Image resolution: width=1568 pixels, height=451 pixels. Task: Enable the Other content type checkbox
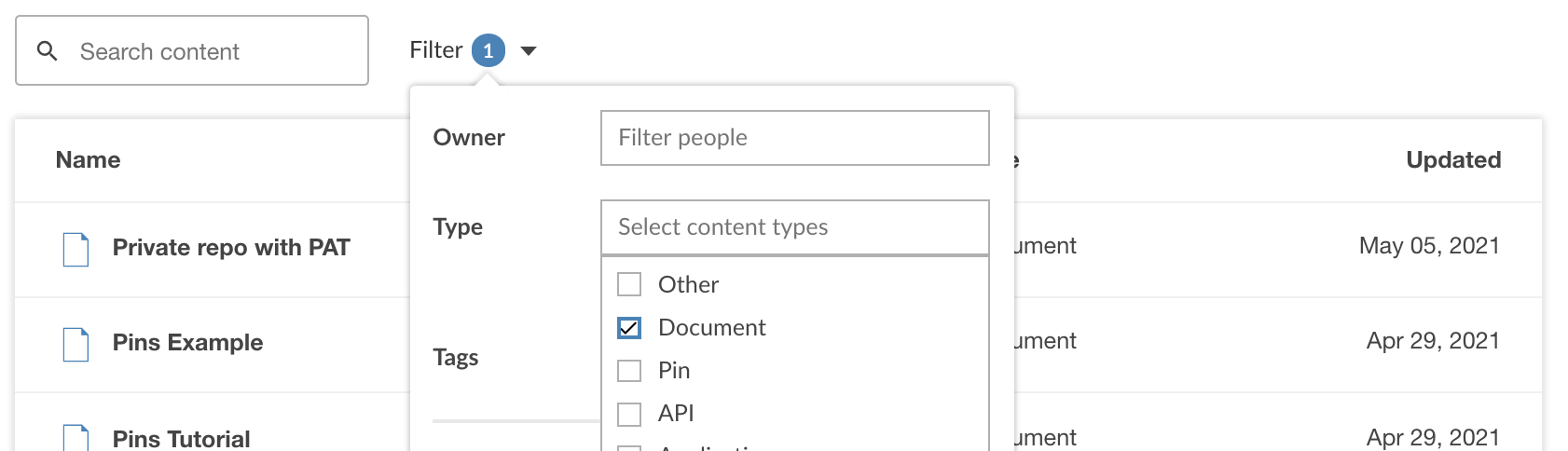click(630, 284)
